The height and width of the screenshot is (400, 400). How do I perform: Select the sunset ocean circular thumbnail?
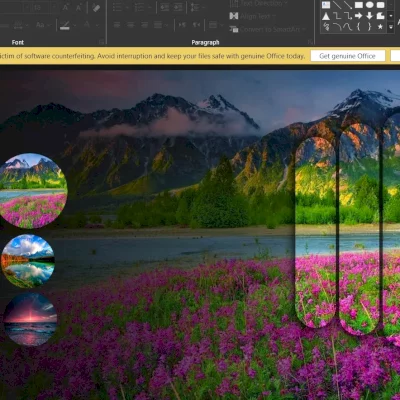(x=30, y=319)
